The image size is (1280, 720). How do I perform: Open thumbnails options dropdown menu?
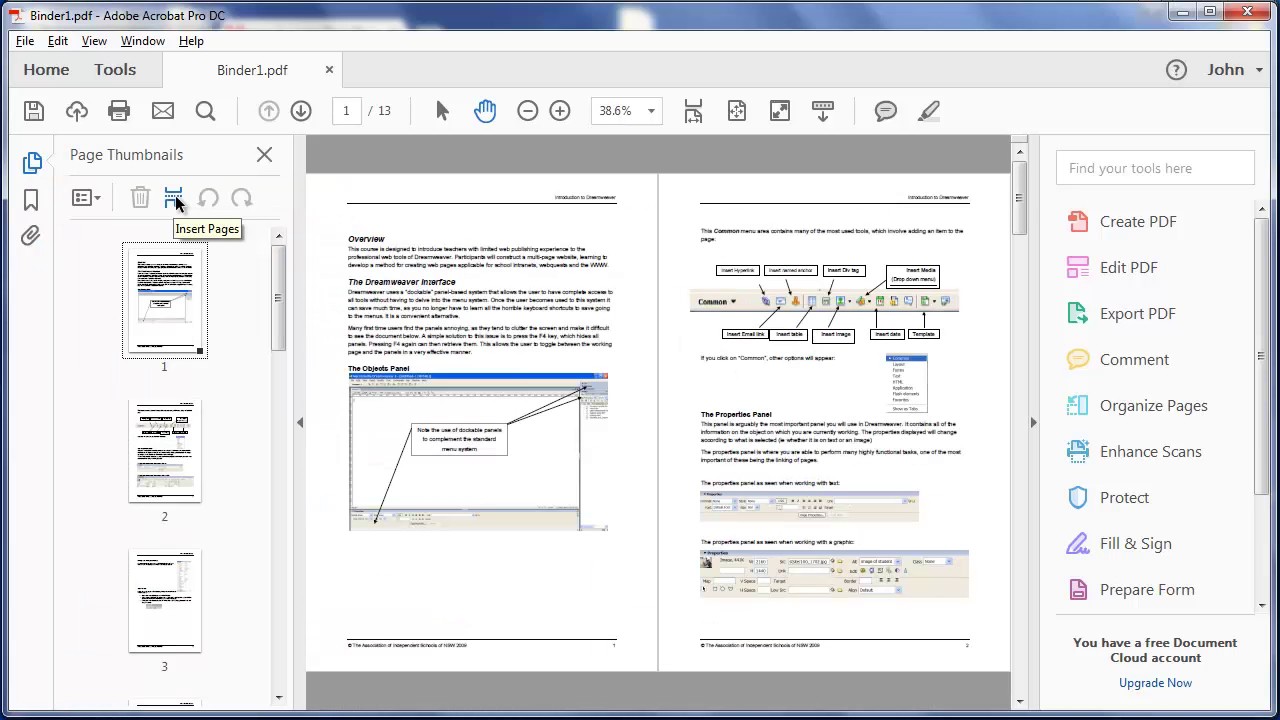pyautogui.click(x=86, y=198)
